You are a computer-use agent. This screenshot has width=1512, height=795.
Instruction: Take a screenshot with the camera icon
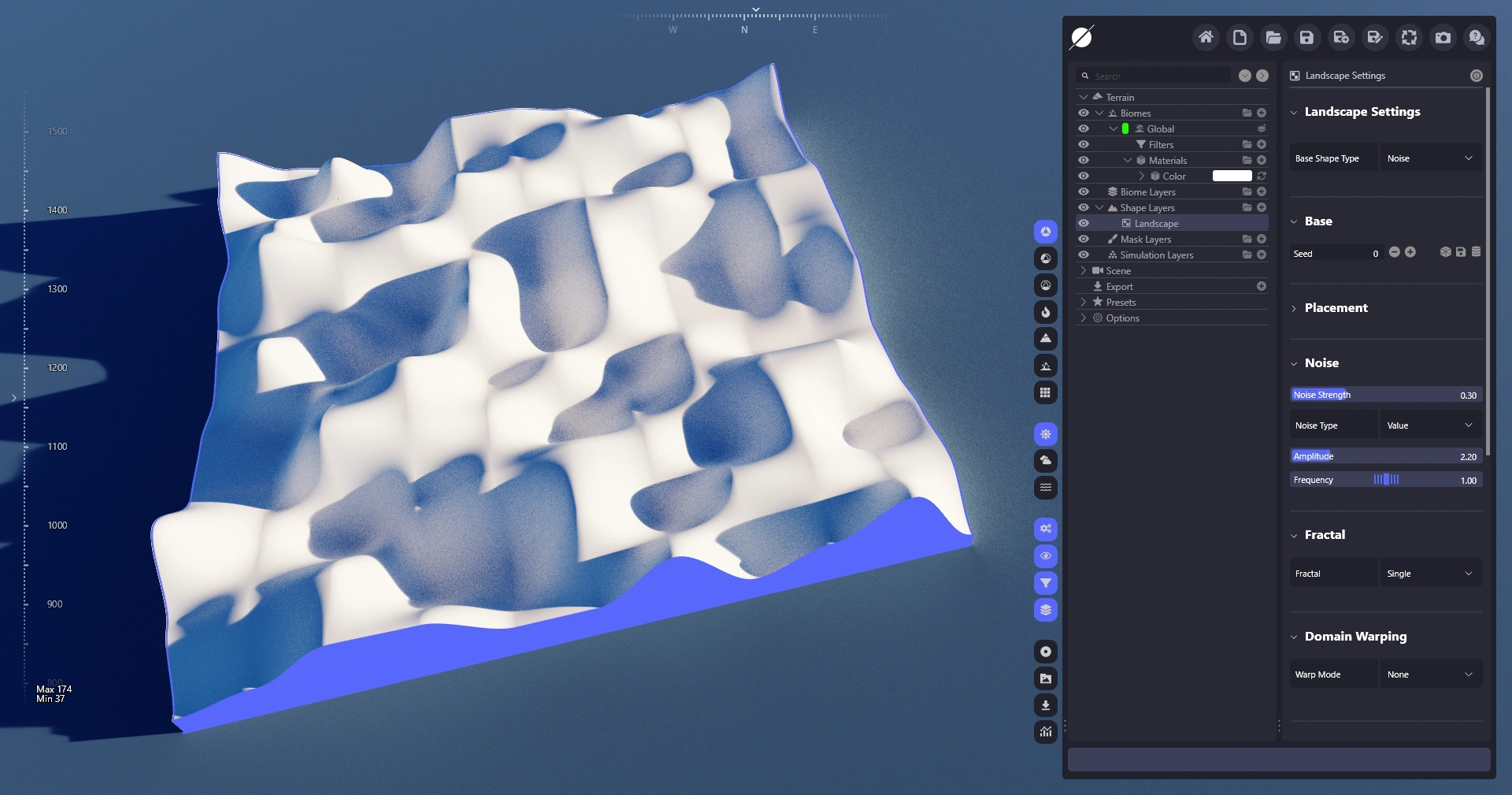[x=1443, y=37]
